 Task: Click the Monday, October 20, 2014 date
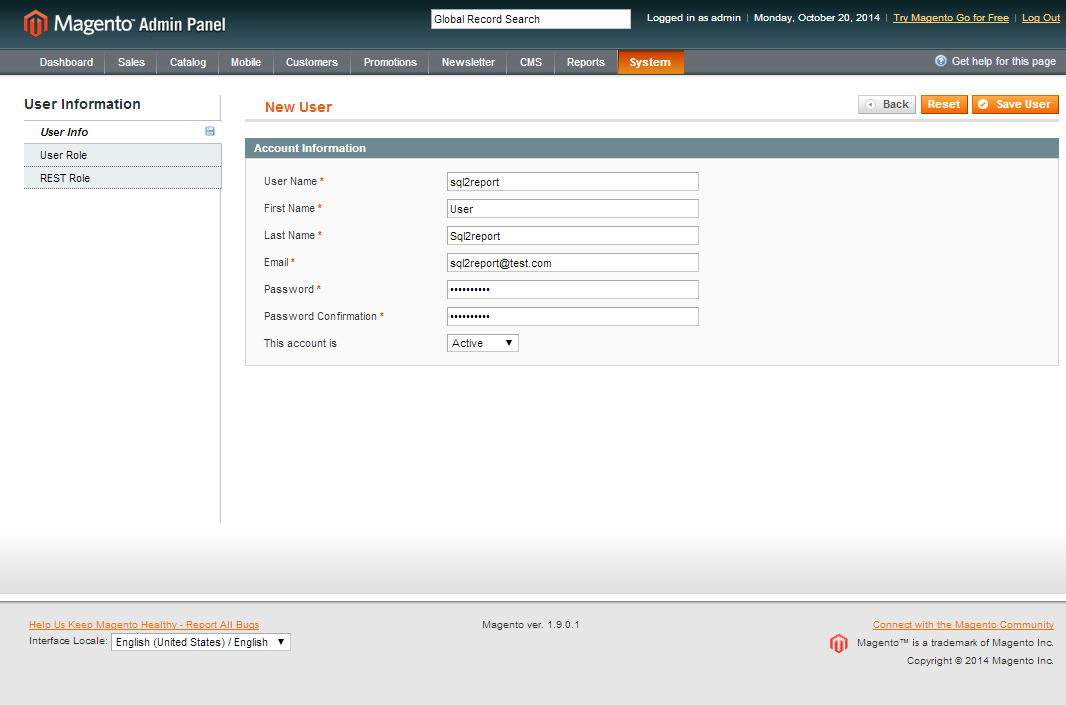click(816, 18)
